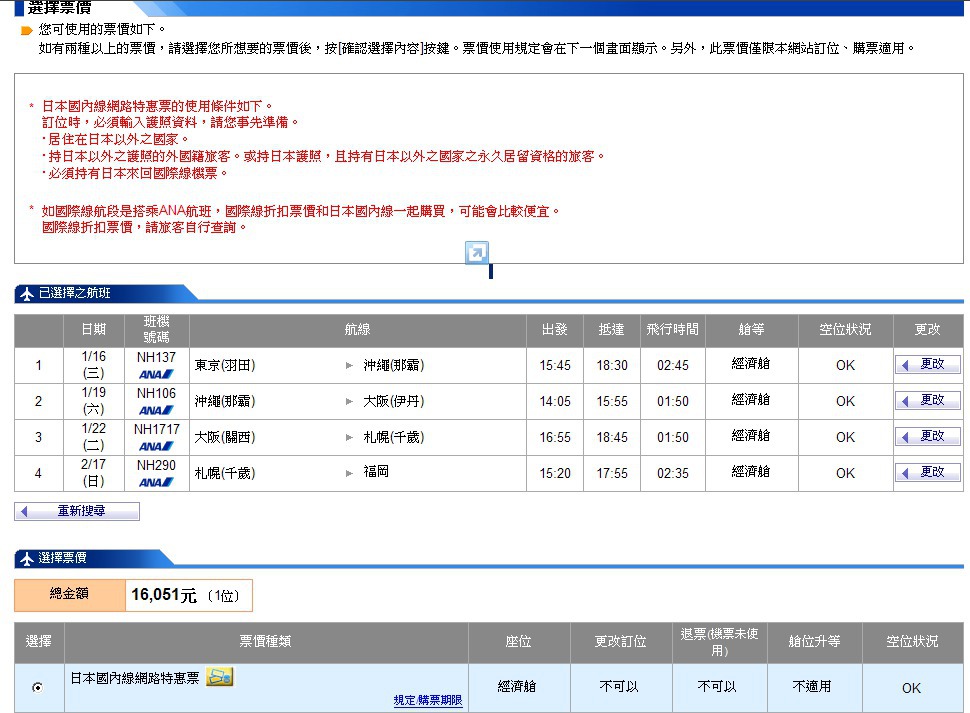Click orange arrow bullet beside 您可使用的票價如下
Viewport: 970px width, 713px height.
coord(26,30)
